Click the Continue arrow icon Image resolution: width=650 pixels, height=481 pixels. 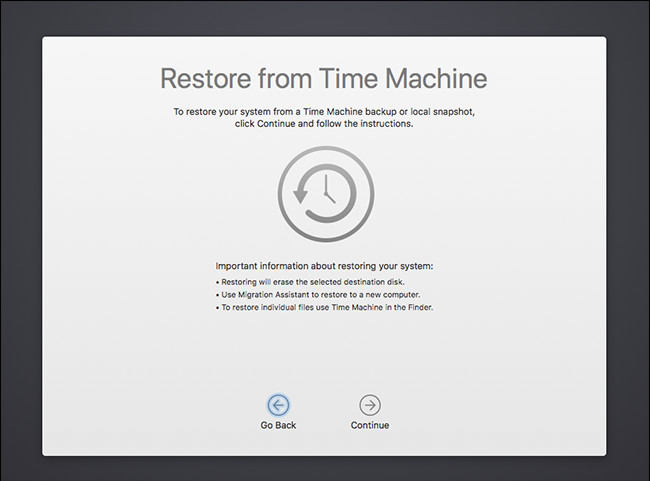pyautogui.click(x=370, y=405)
